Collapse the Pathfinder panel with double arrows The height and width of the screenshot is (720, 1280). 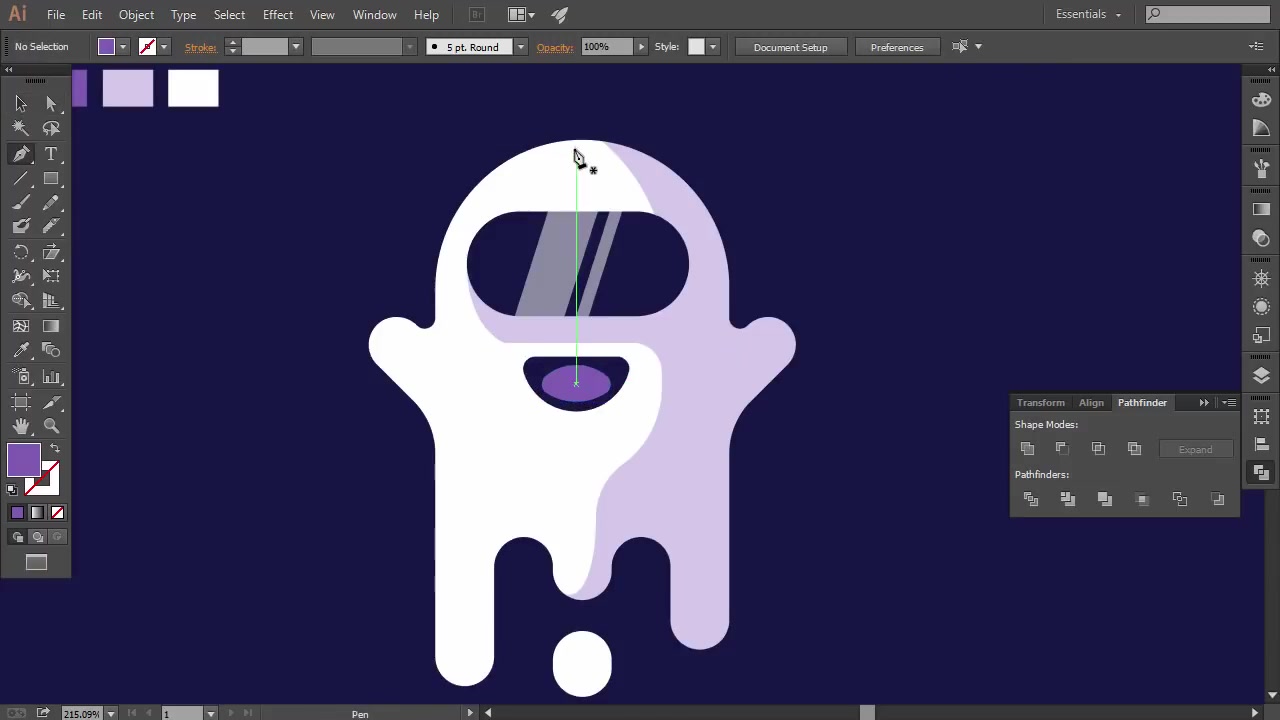(x=1204, y=402)
